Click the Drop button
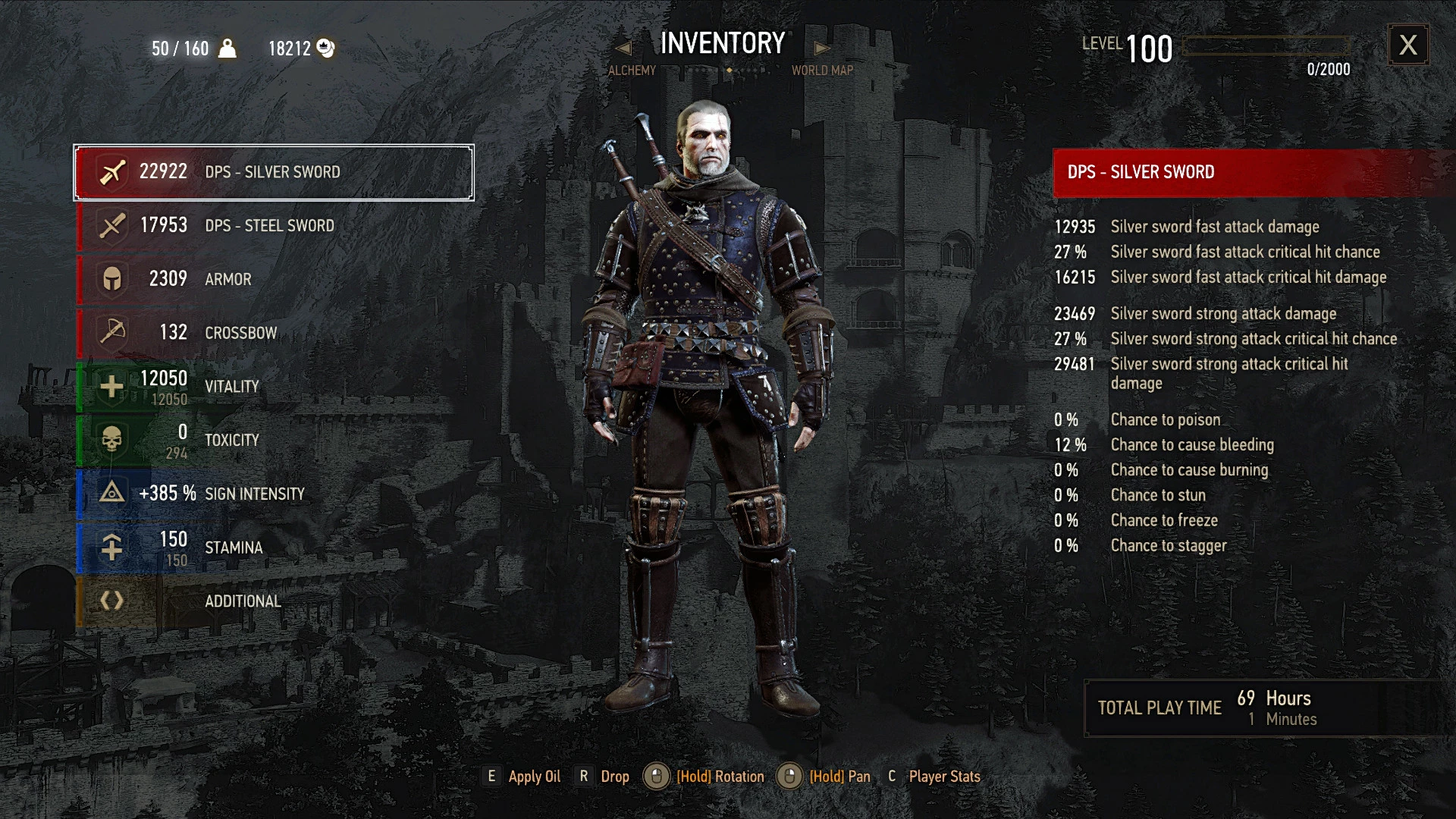The image size is (1456, 819). 603,777
